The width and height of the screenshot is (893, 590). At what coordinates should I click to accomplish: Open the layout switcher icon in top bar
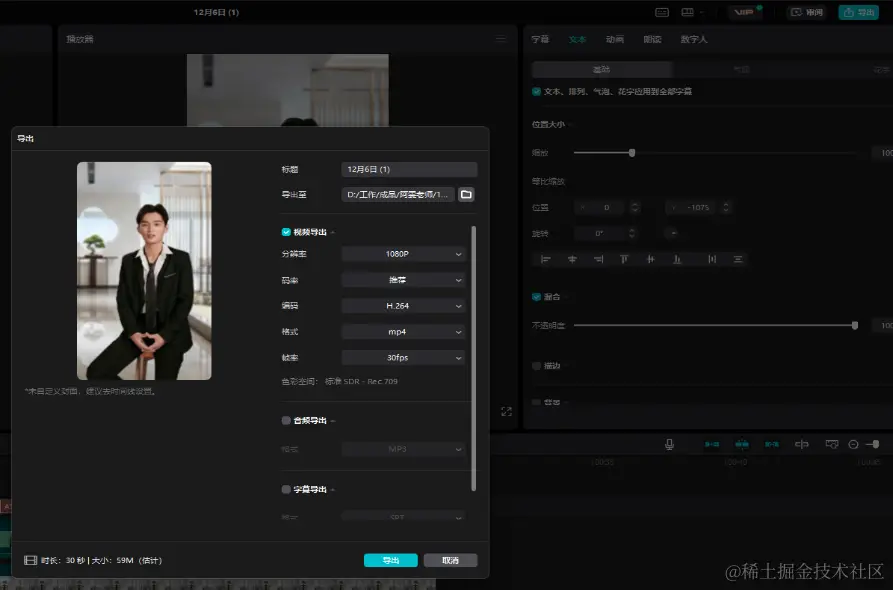click(x=688, y=12)
